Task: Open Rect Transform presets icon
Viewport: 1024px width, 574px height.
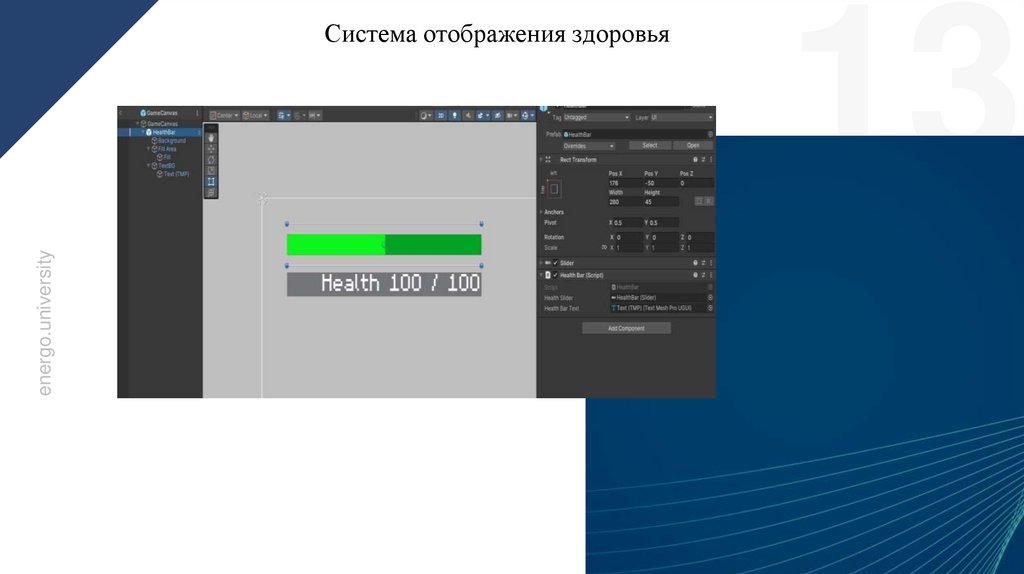Action: [x=703, y=159]
